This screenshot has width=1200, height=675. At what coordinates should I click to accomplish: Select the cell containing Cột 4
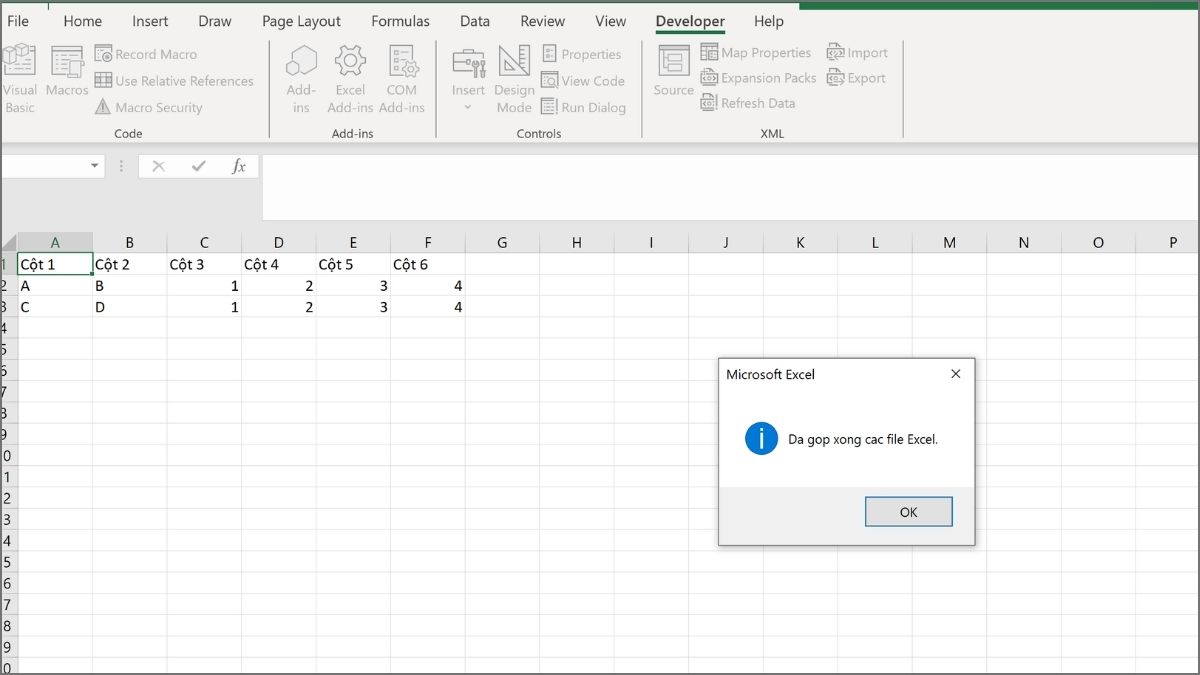(x=279, y=264)
